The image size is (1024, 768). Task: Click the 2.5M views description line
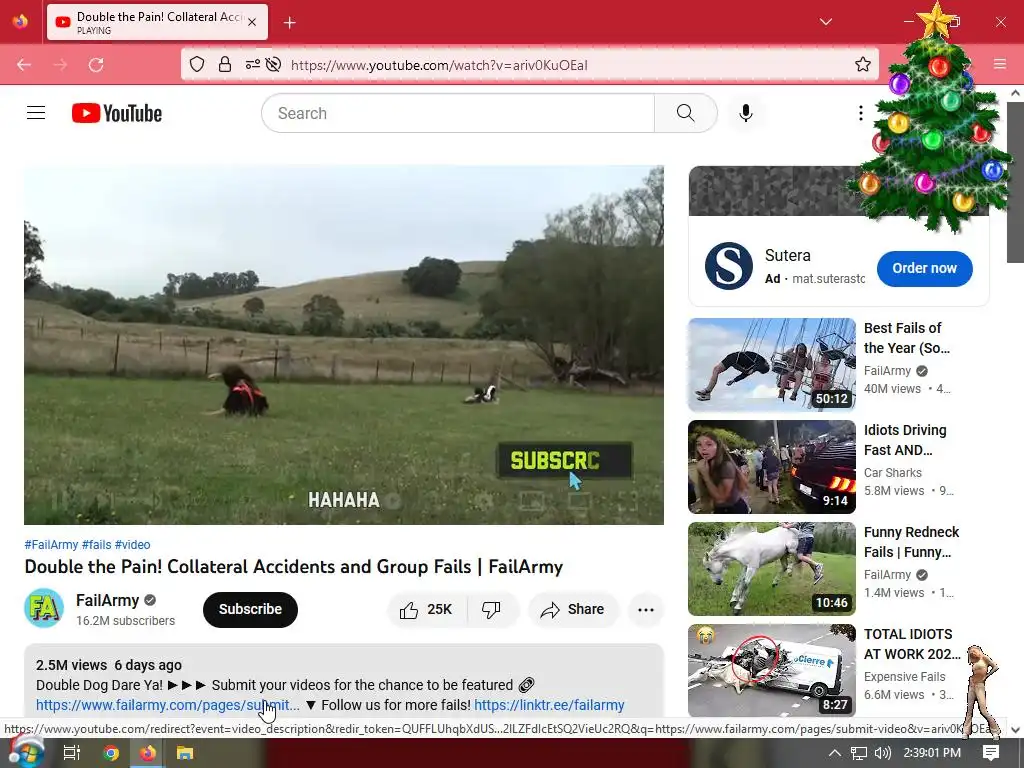pyautogui.click(x=108, y=665)
